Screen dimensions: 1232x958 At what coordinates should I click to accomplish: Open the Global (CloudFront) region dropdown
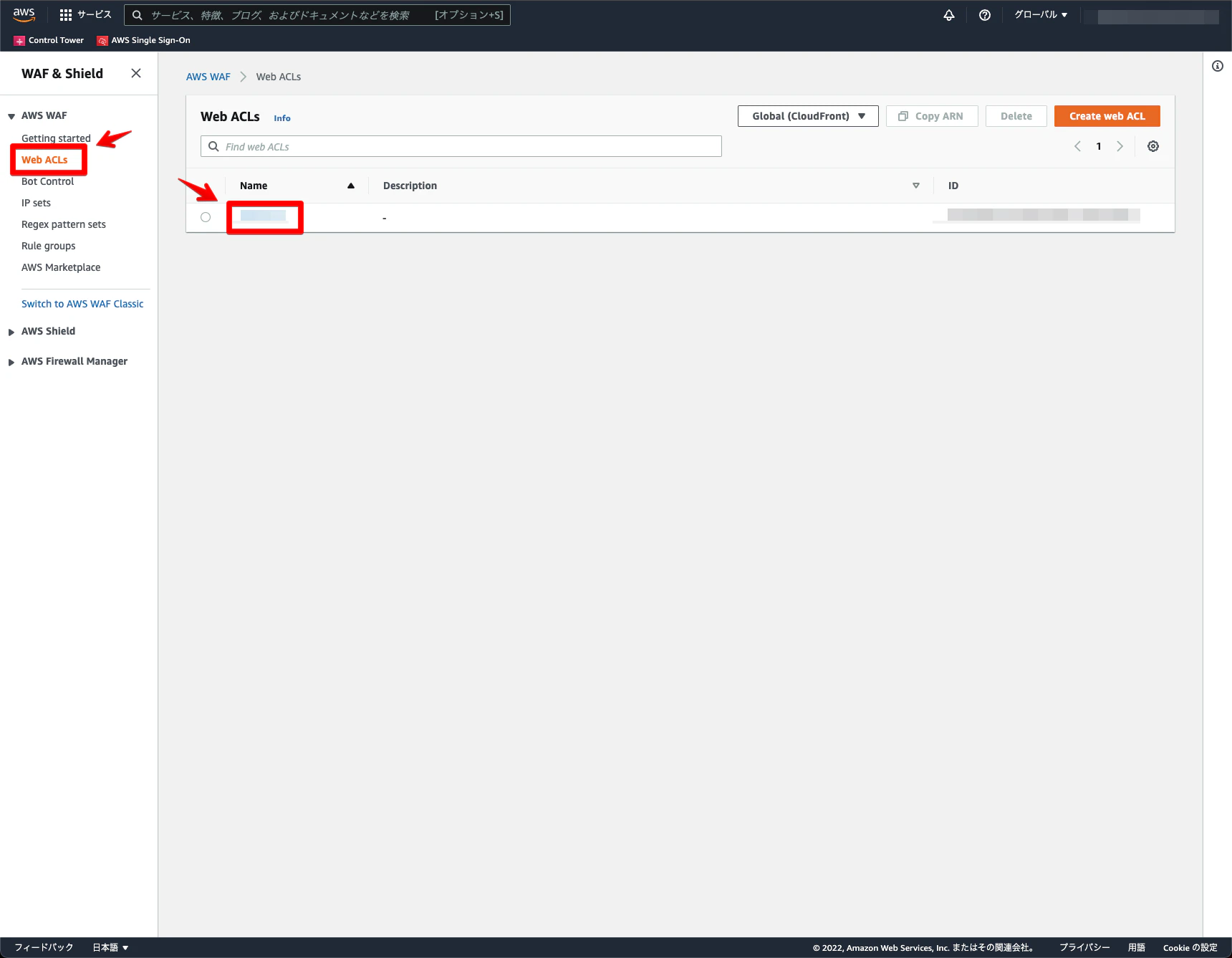[808, 116]
